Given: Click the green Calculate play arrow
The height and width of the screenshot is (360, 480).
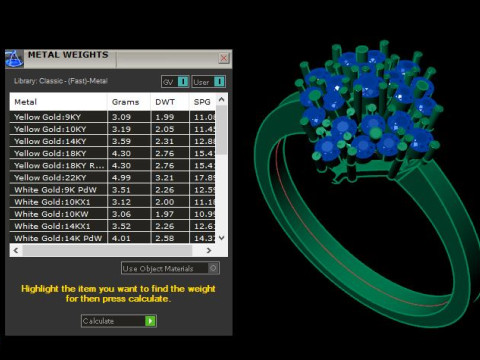Looking at the screenshot, I should tap(150, 321).
